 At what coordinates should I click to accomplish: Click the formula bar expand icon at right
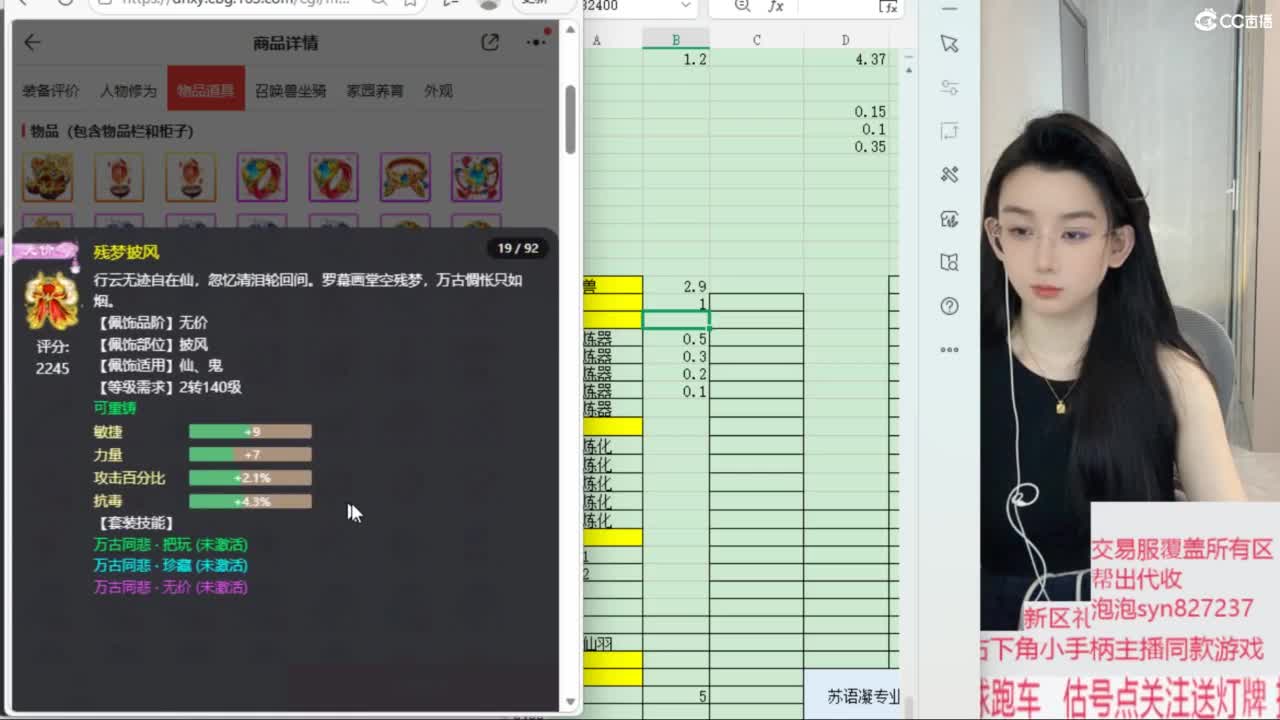click(x=888, y=6)
